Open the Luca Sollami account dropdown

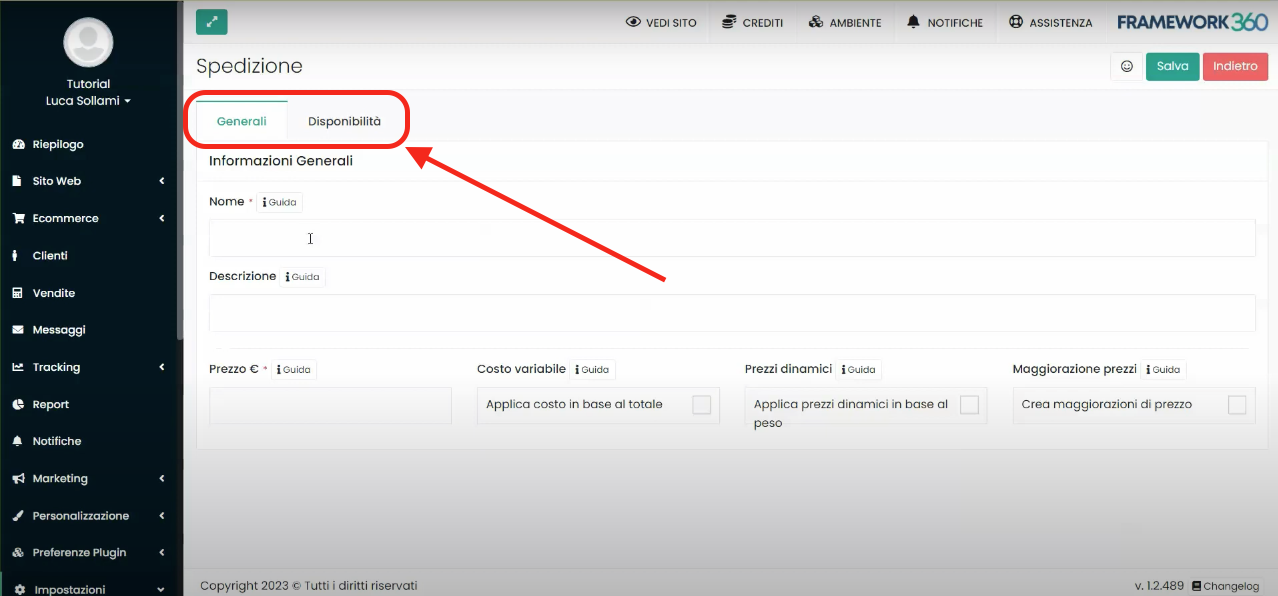[88, 101]
